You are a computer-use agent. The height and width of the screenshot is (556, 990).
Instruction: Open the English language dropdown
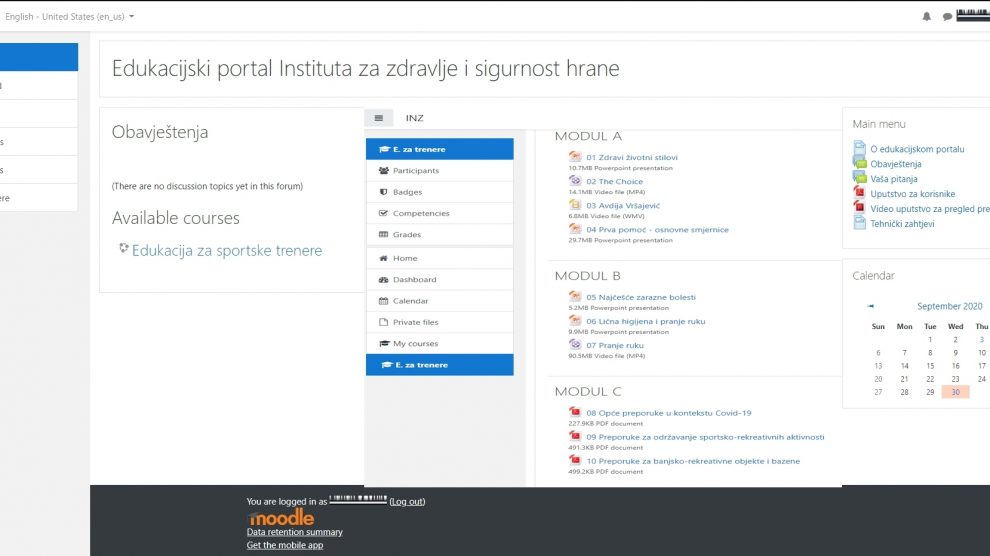(x=70, y=17)
